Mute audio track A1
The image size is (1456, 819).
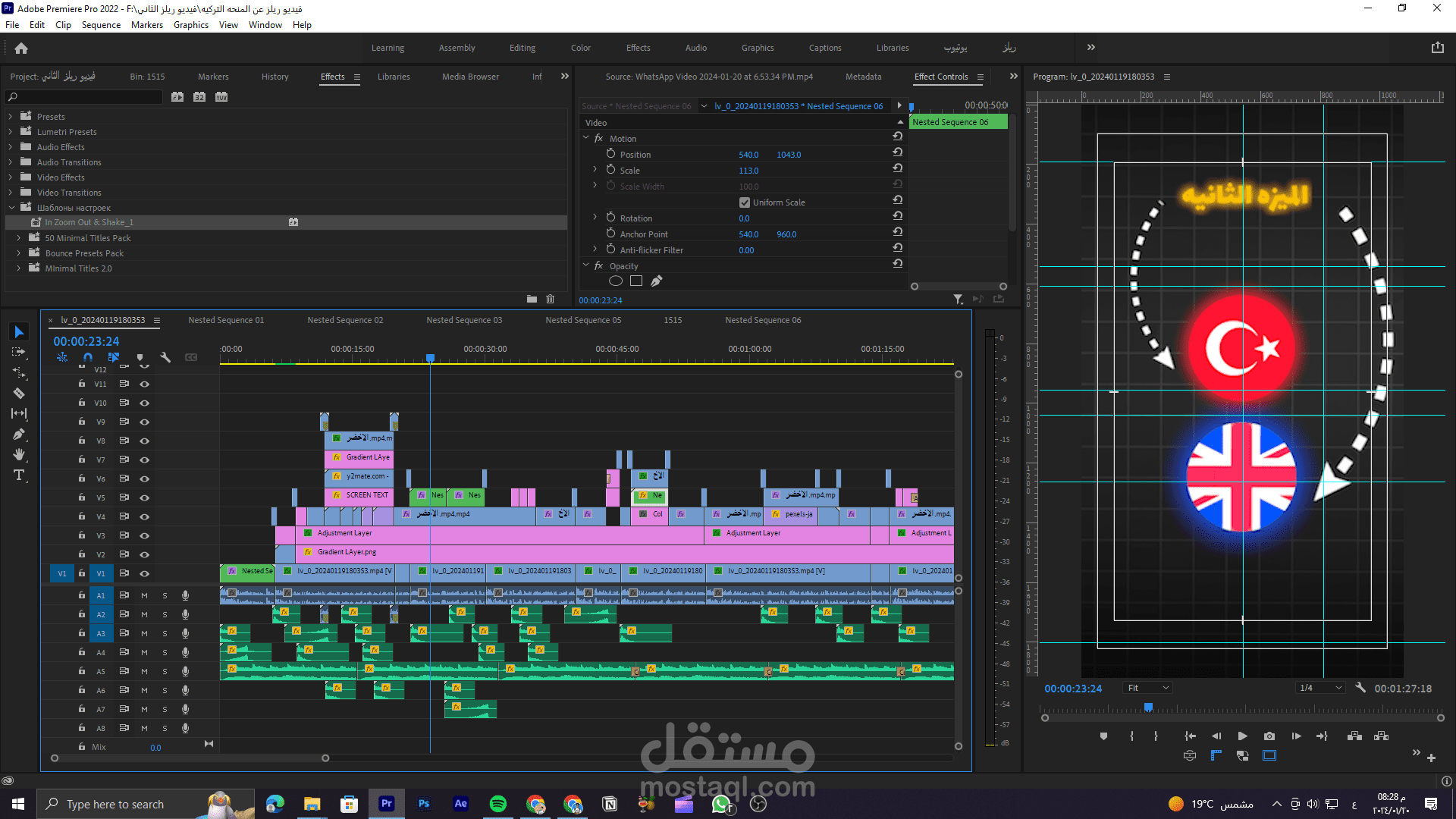tap(144, 595)
